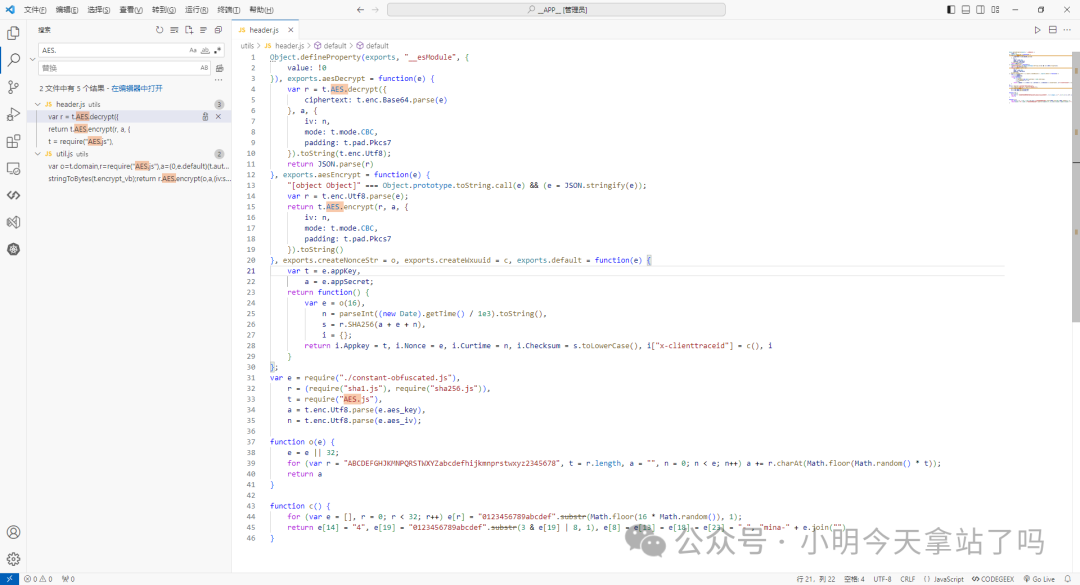Open the 帮助(H) menu
Viewport: 1080px width, 585px height.
(x=261, y=10)
